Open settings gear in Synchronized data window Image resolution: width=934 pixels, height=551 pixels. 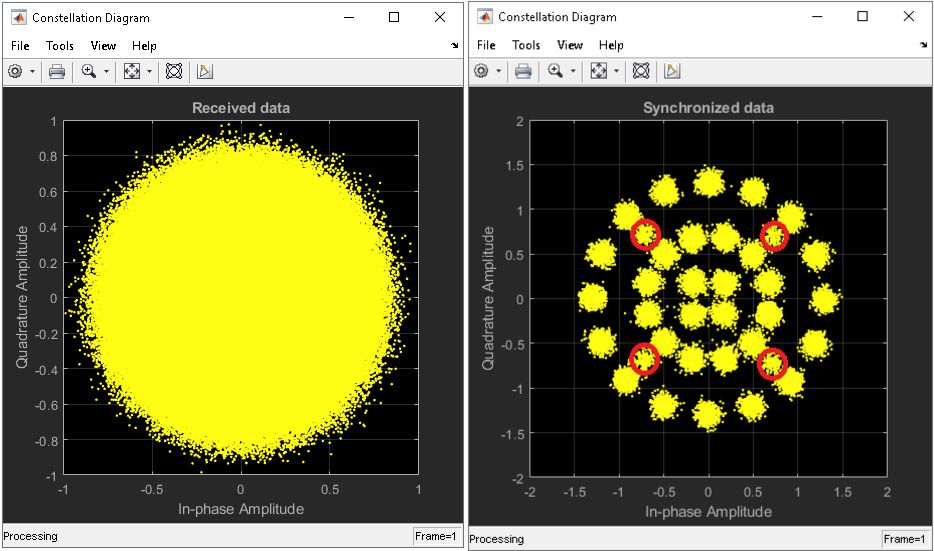pyautogui.click(x=482, y=71)
